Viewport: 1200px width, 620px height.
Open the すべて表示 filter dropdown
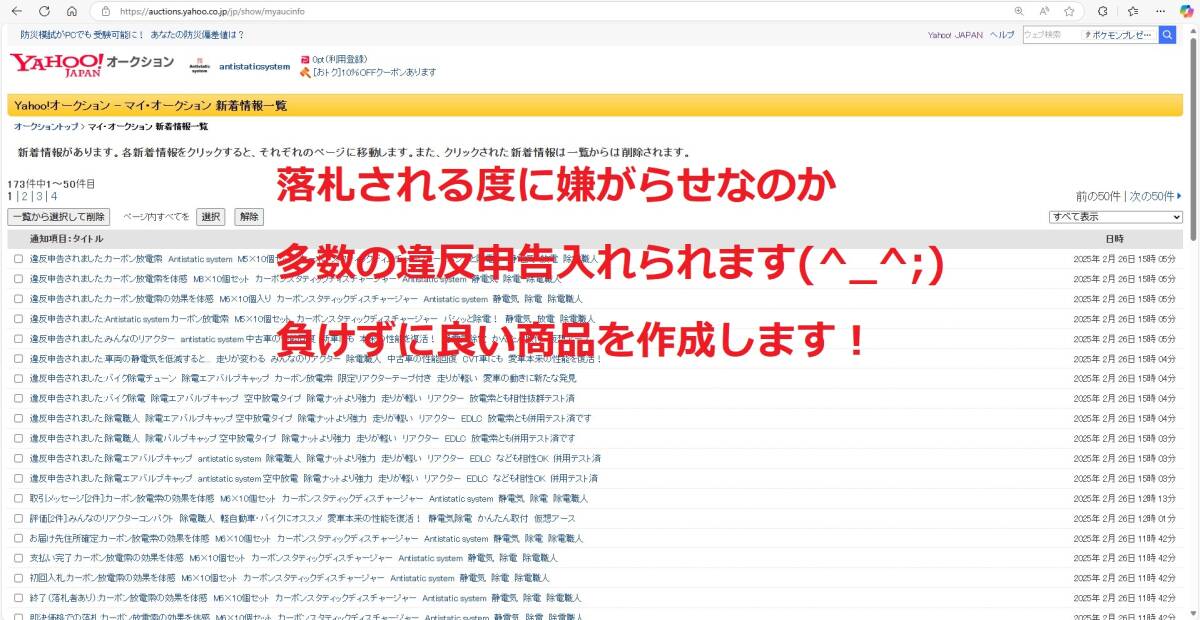pyautogui.click(x=1115, y=216)
